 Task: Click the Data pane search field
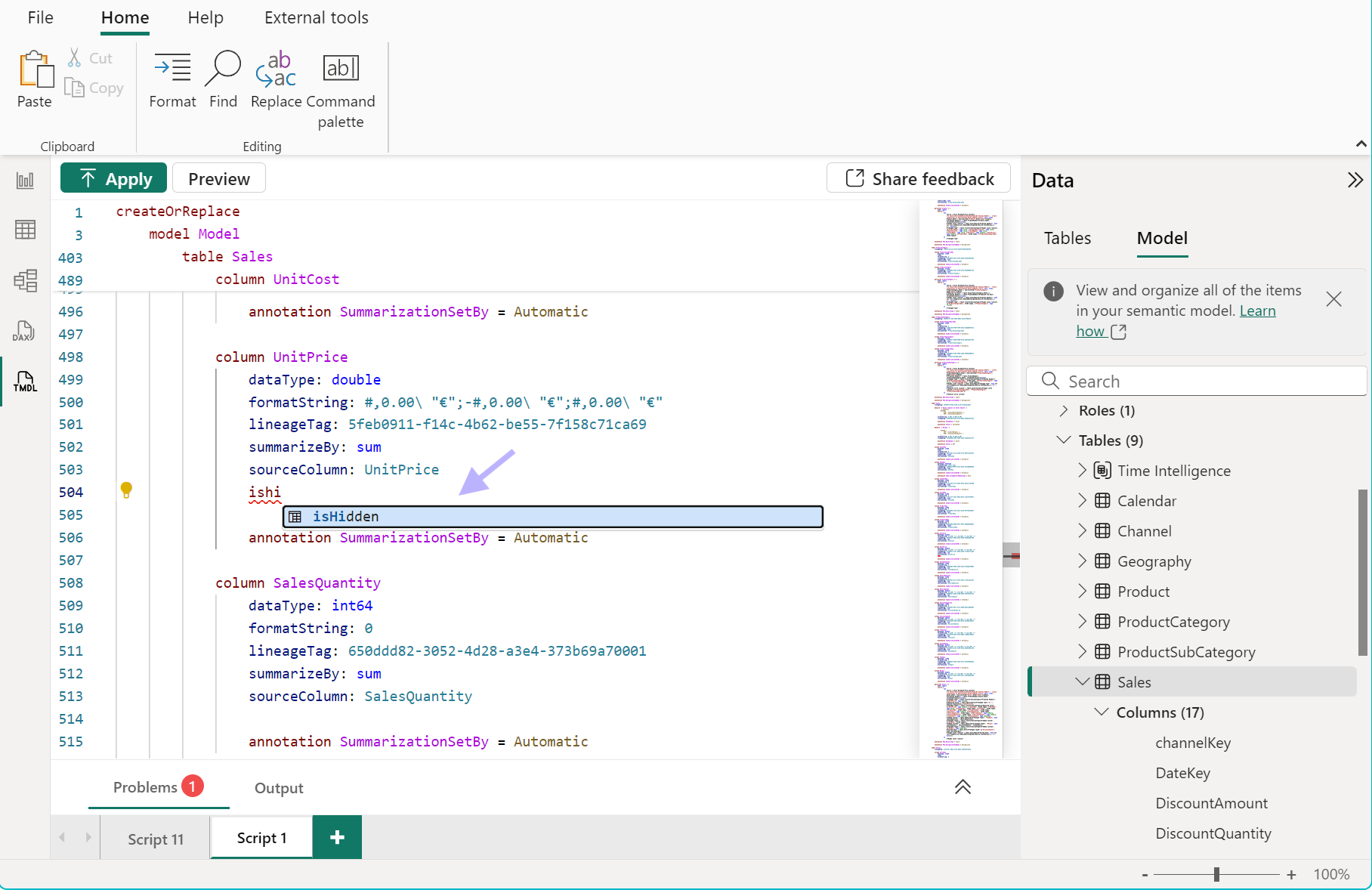(1197, 381)
